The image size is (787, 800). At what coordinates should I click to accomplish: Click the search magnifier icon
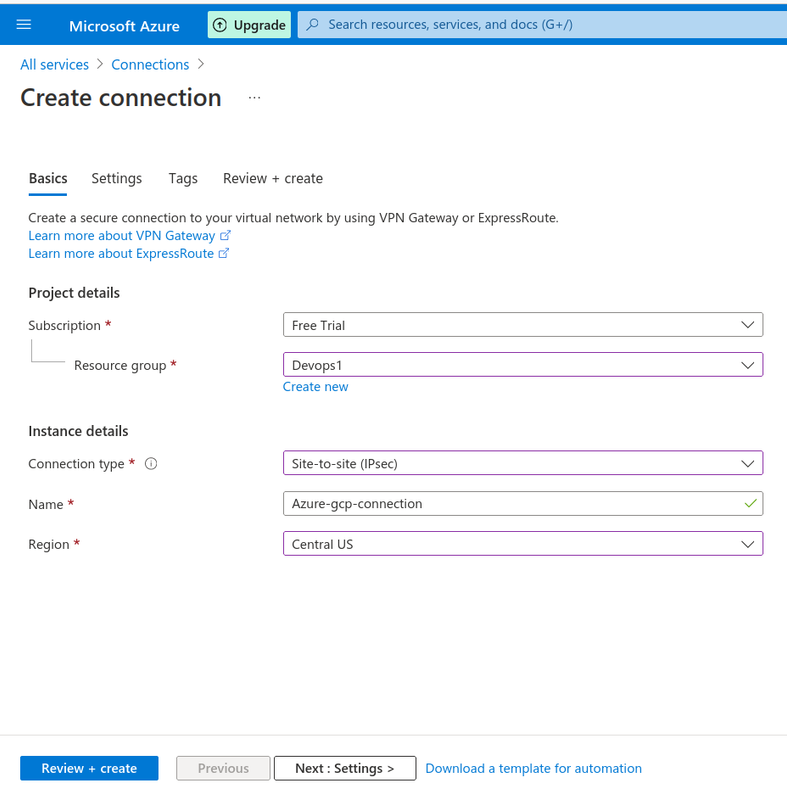click(x=312, y=24)
